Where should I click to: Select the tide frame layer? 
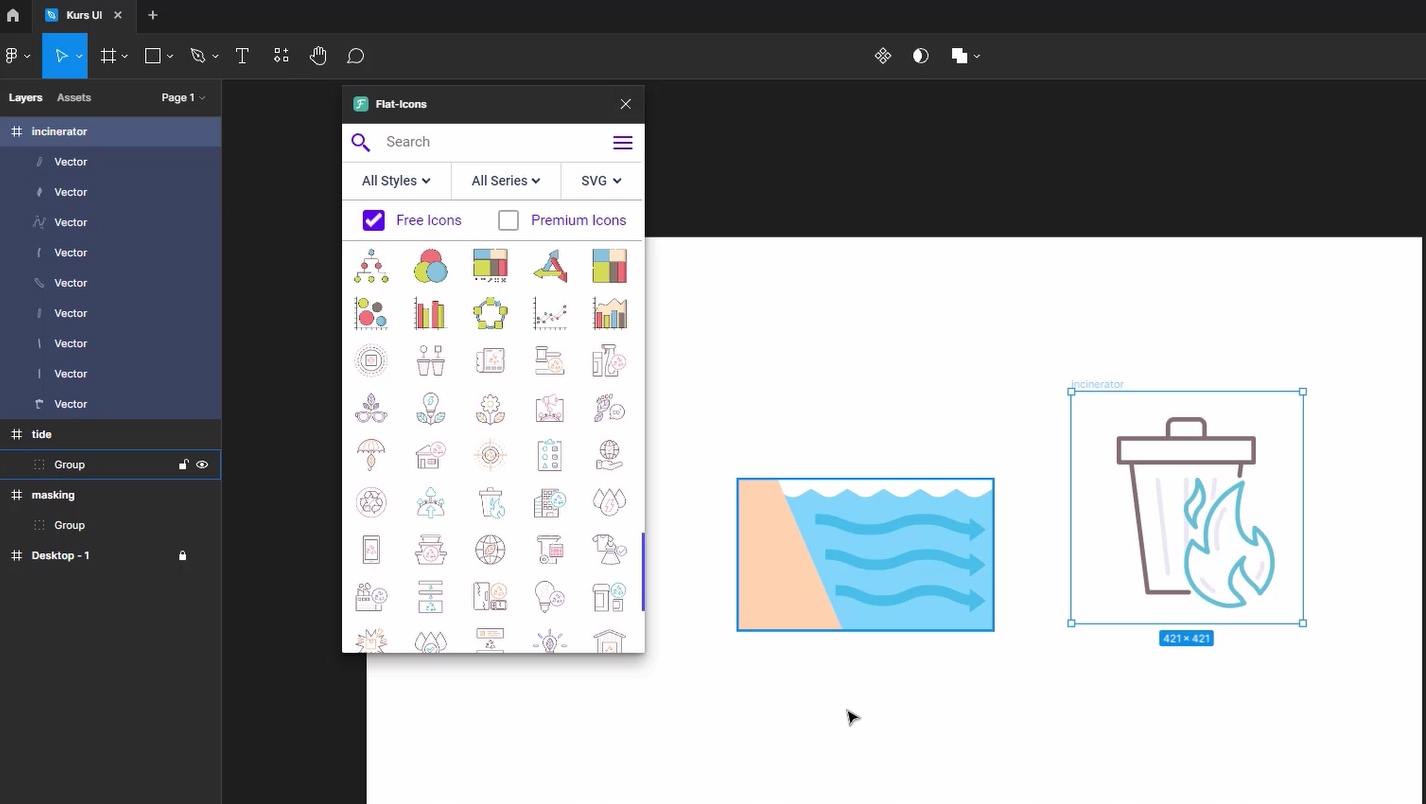(x=110, y=435)
